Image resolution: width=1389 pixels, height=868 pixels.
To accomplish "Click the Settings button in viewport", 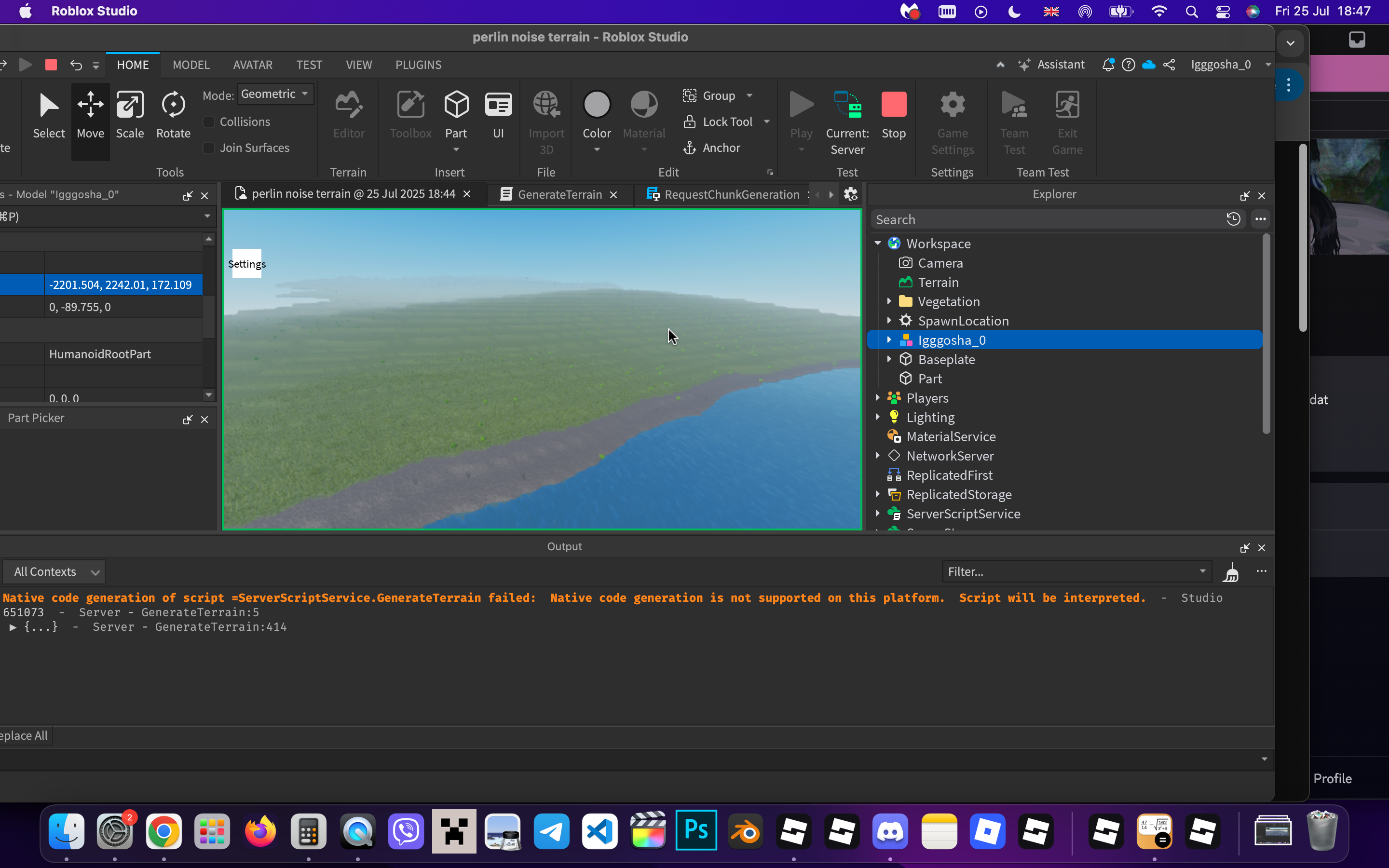I will pos(247,263).
